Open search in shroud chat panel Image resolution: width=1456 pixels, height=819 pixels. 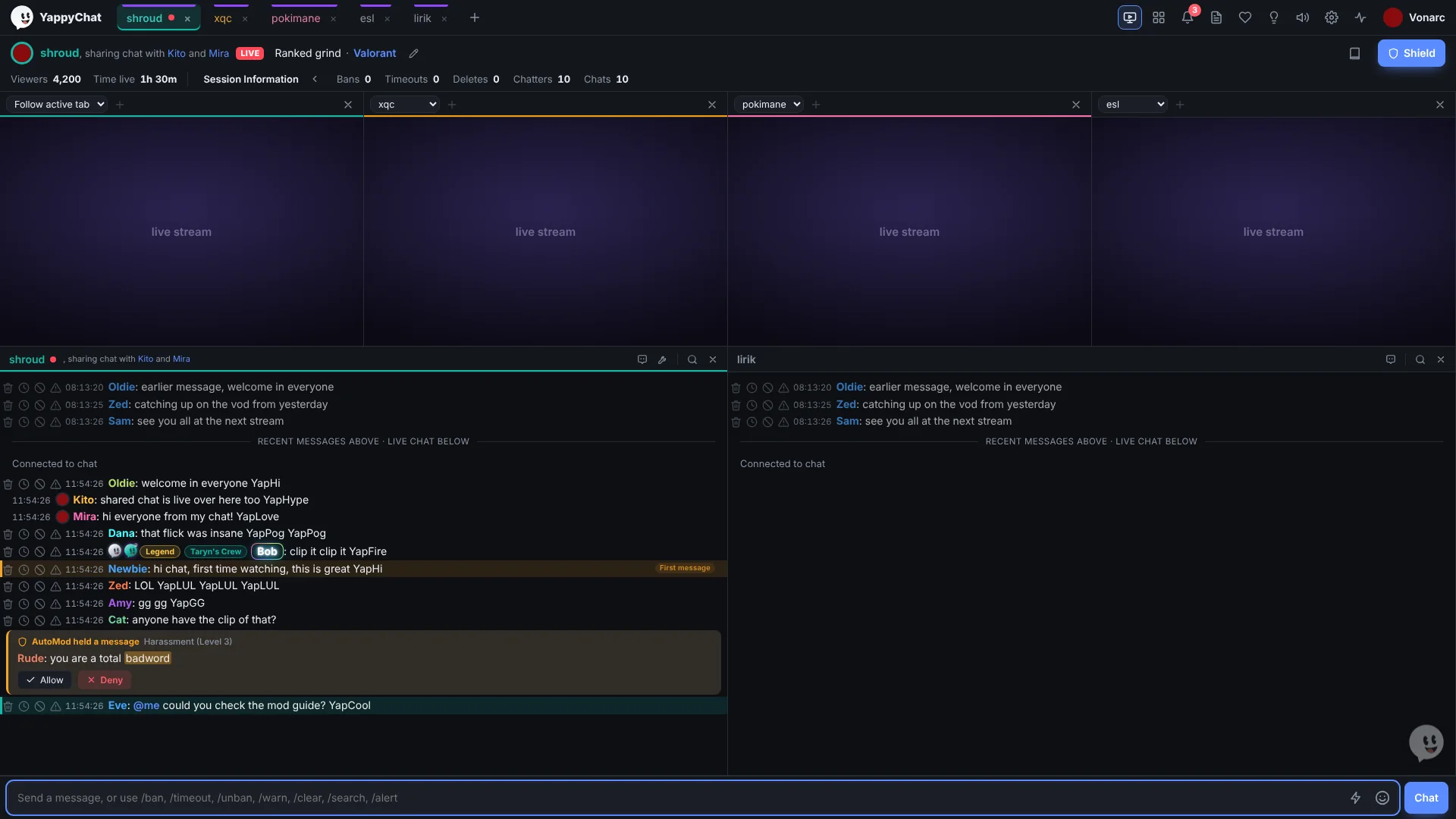(692, 359)
